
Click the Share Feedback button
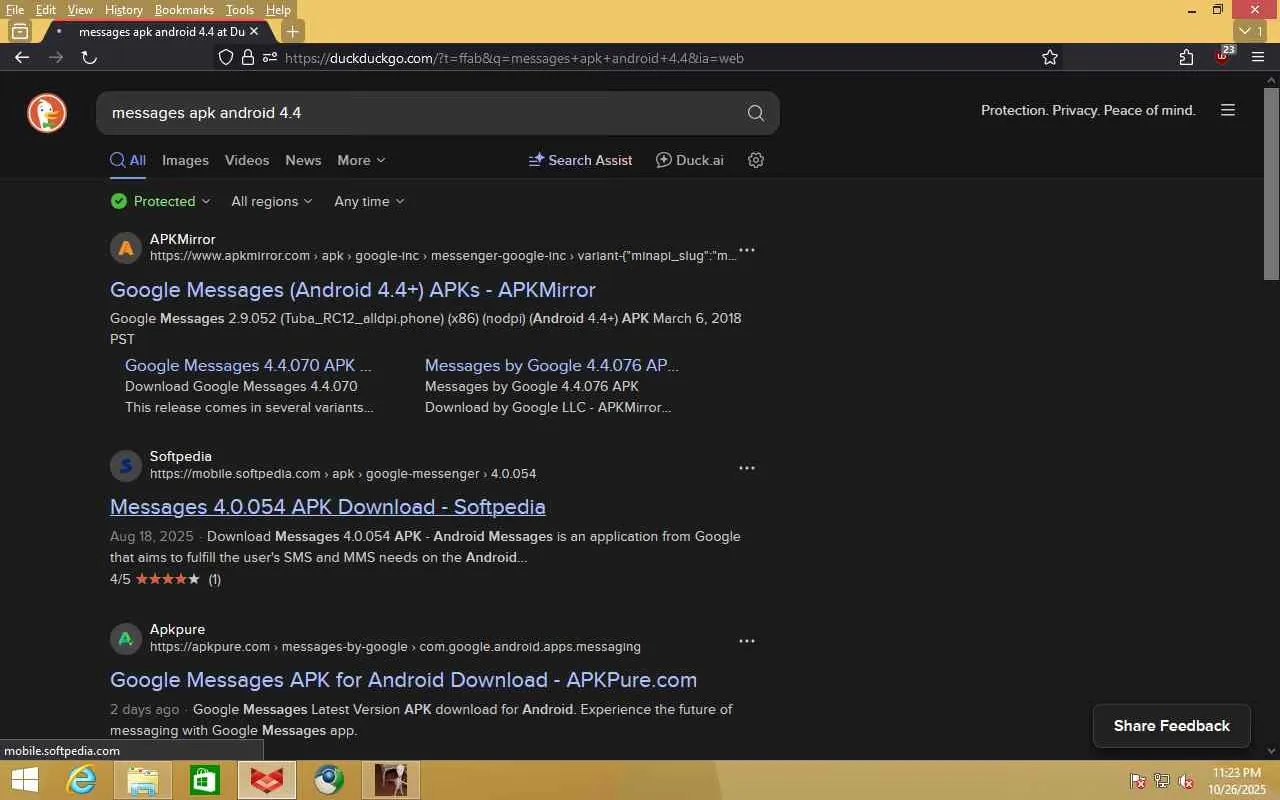1172,726
